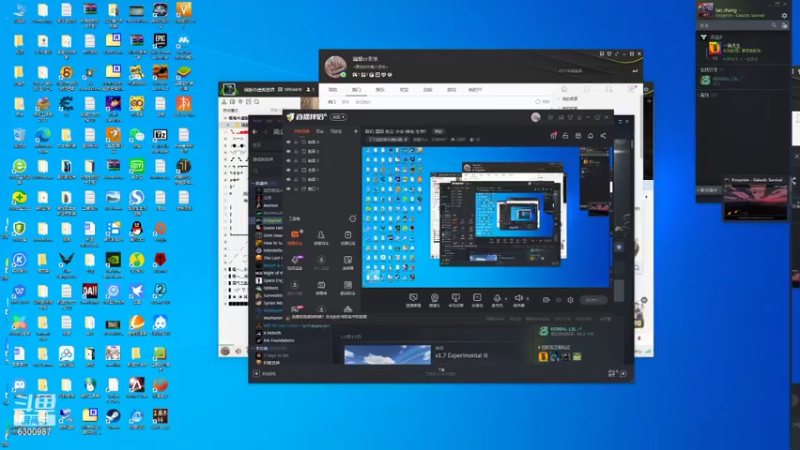Select the Recycle Bin desktop icon
Screen dimensions: 800x450
(19, 135)
